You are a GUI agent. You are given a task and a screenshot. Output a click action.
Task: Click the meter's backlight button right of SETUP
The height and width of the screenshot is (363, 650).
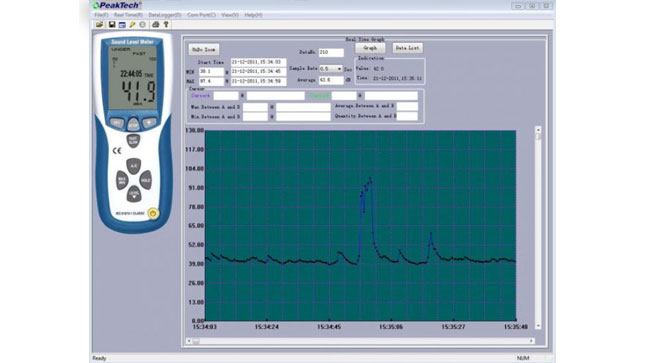coord(149,123)
